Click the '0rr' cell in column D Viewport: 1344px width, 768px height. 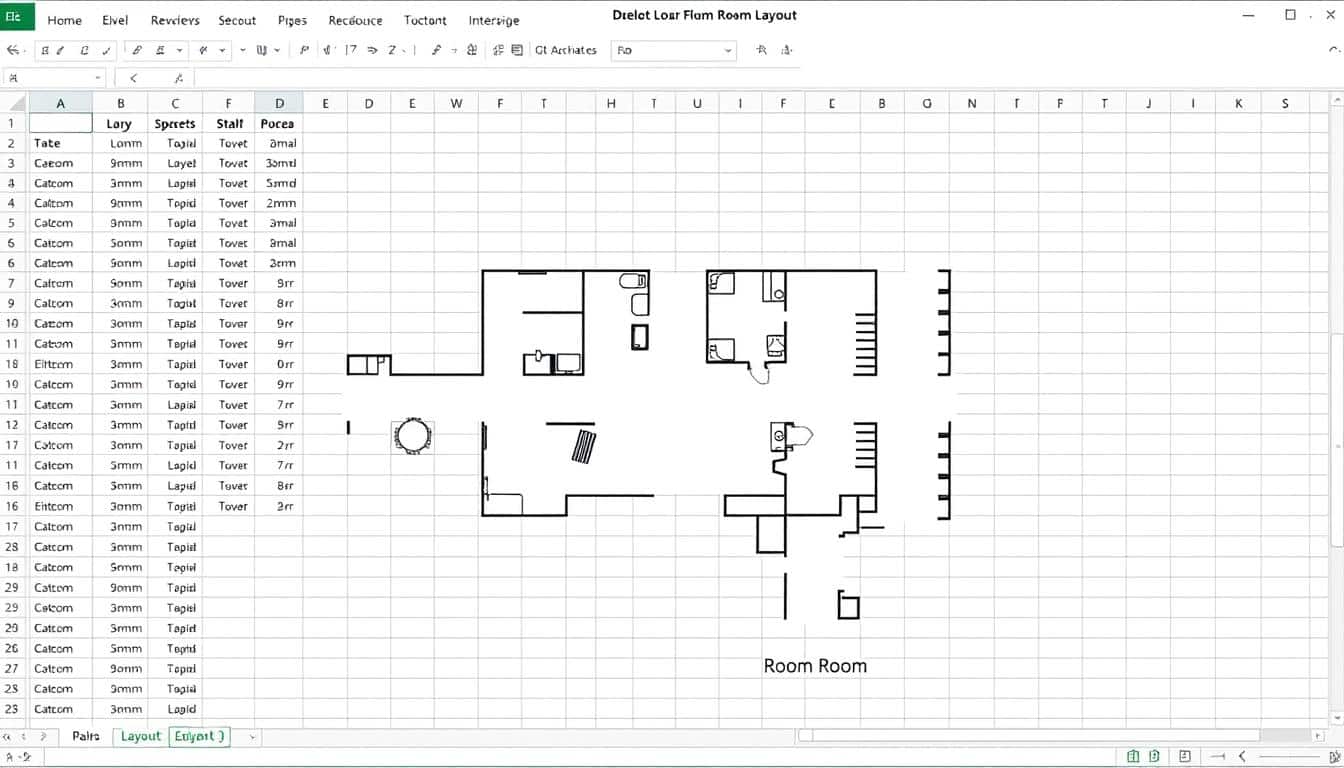point(278,364)
